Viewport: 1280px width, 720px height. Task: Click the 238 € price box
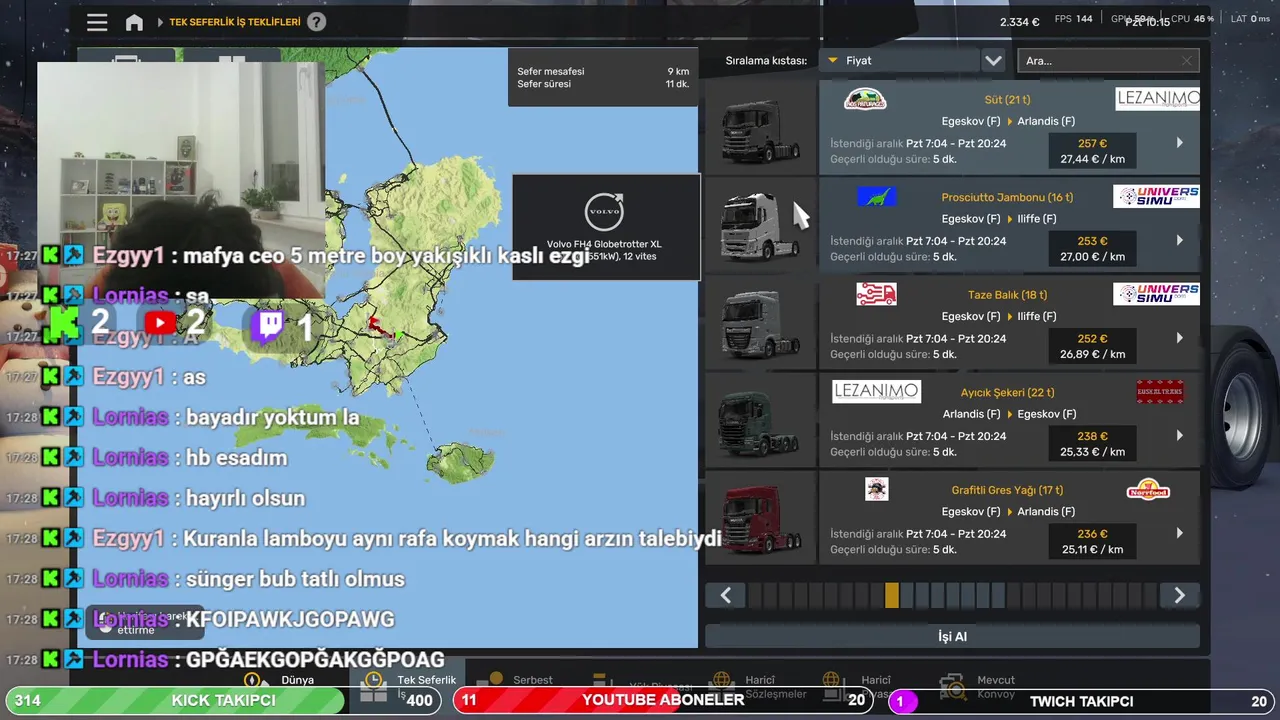tap(1092, 443)
